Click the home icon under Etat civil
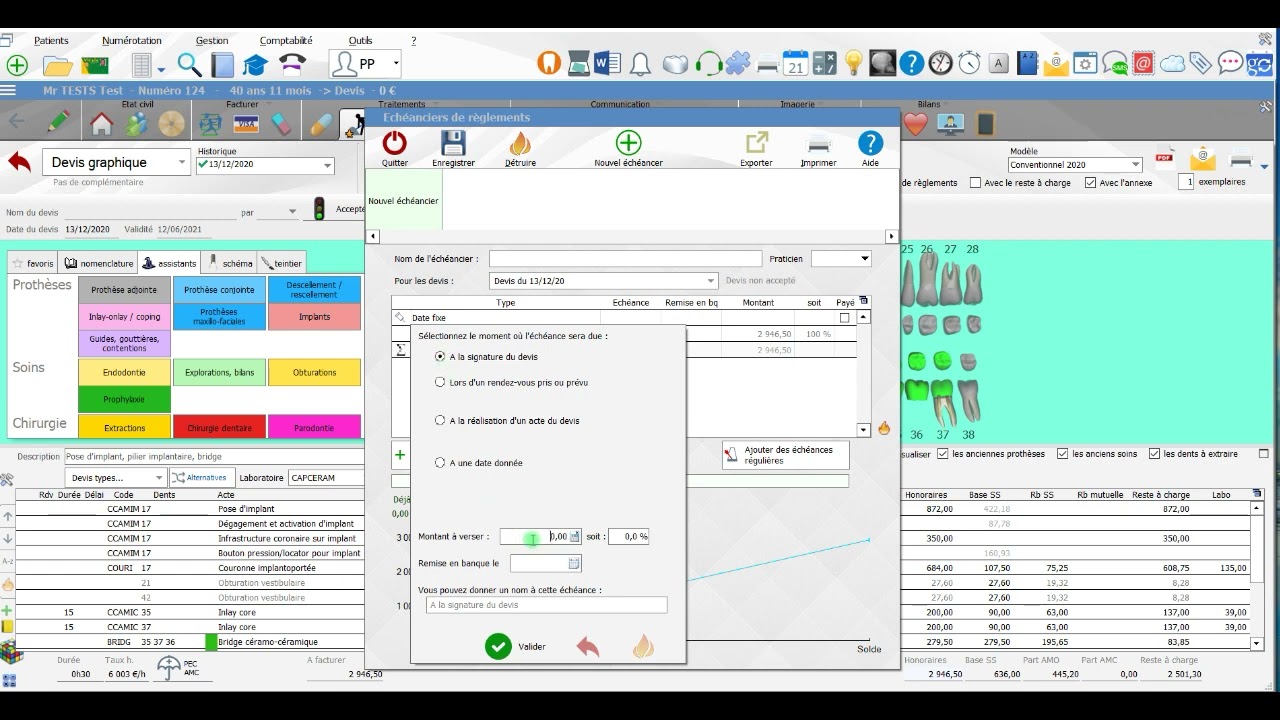This screenshot has width=1280, height=720. point(102,125)
